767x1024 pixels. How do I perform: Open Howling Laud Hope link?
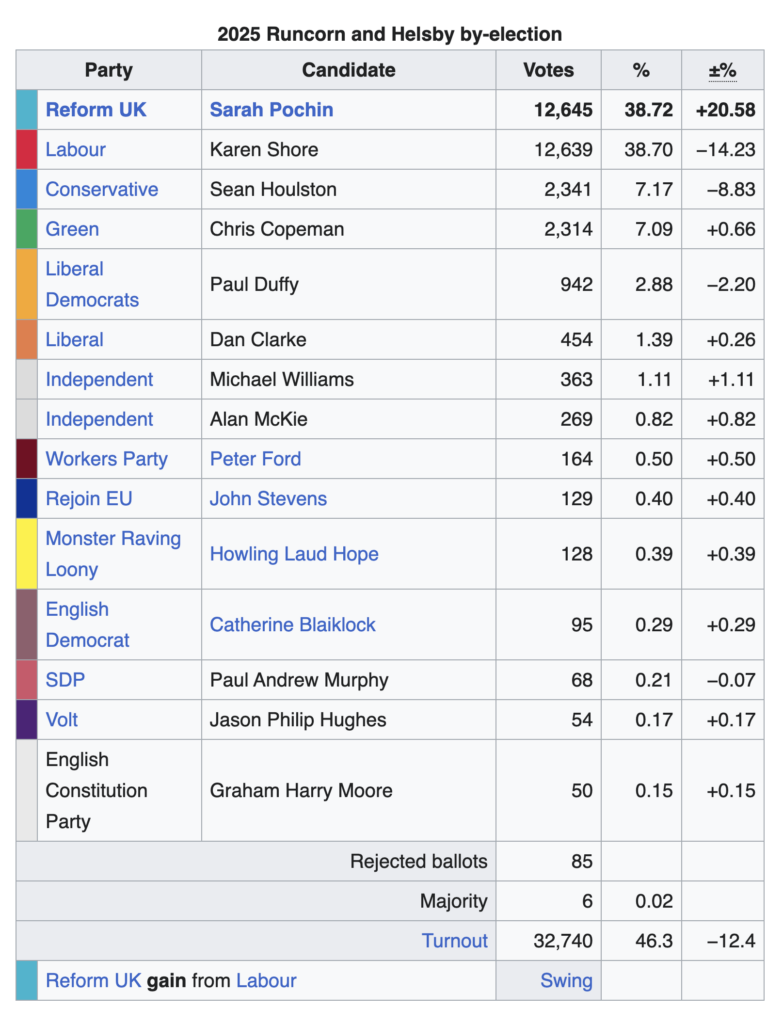tap(294, 554)
